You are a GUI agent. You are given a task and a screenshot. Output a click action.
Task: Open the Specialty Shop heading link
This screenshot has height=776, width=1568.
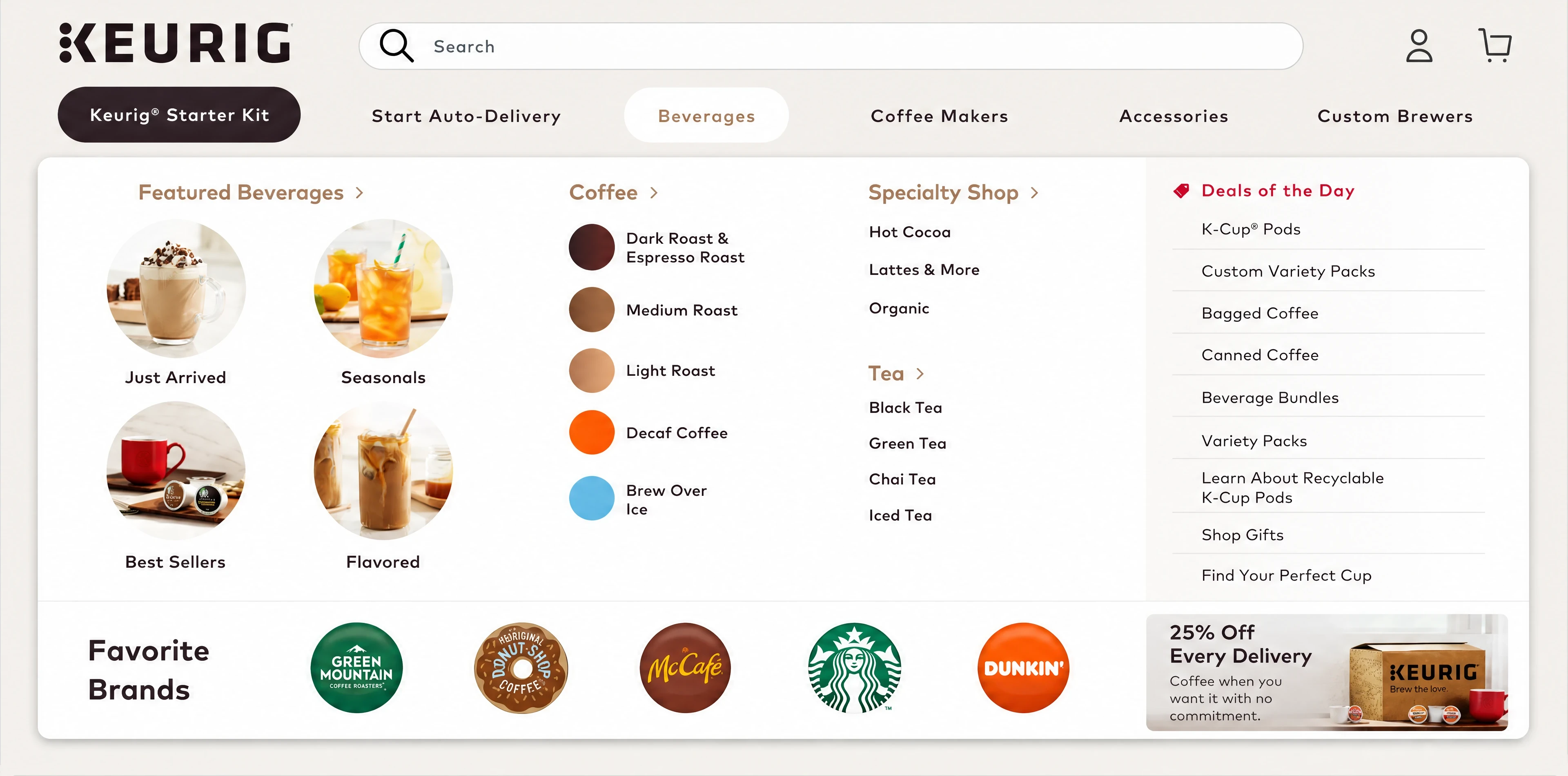point(943,192)
